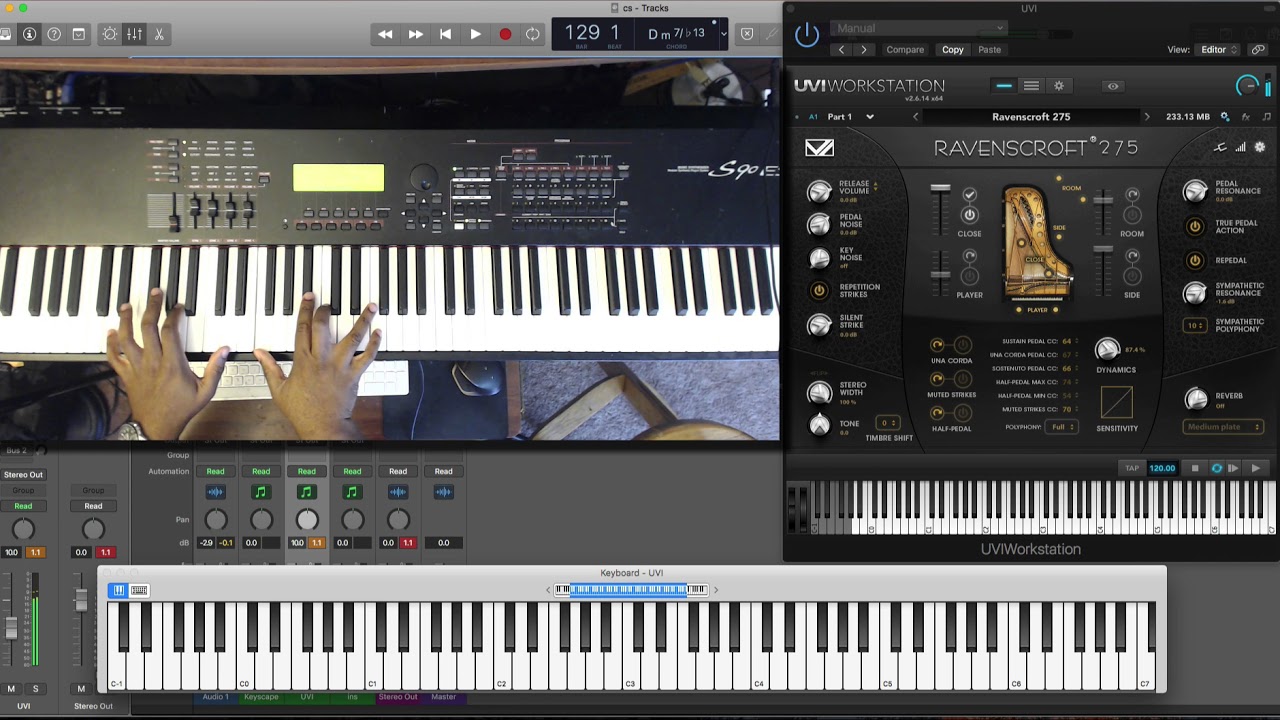Open the Logic inspector info icon
Screen dimensions: 1280x720
coord(29,34)
